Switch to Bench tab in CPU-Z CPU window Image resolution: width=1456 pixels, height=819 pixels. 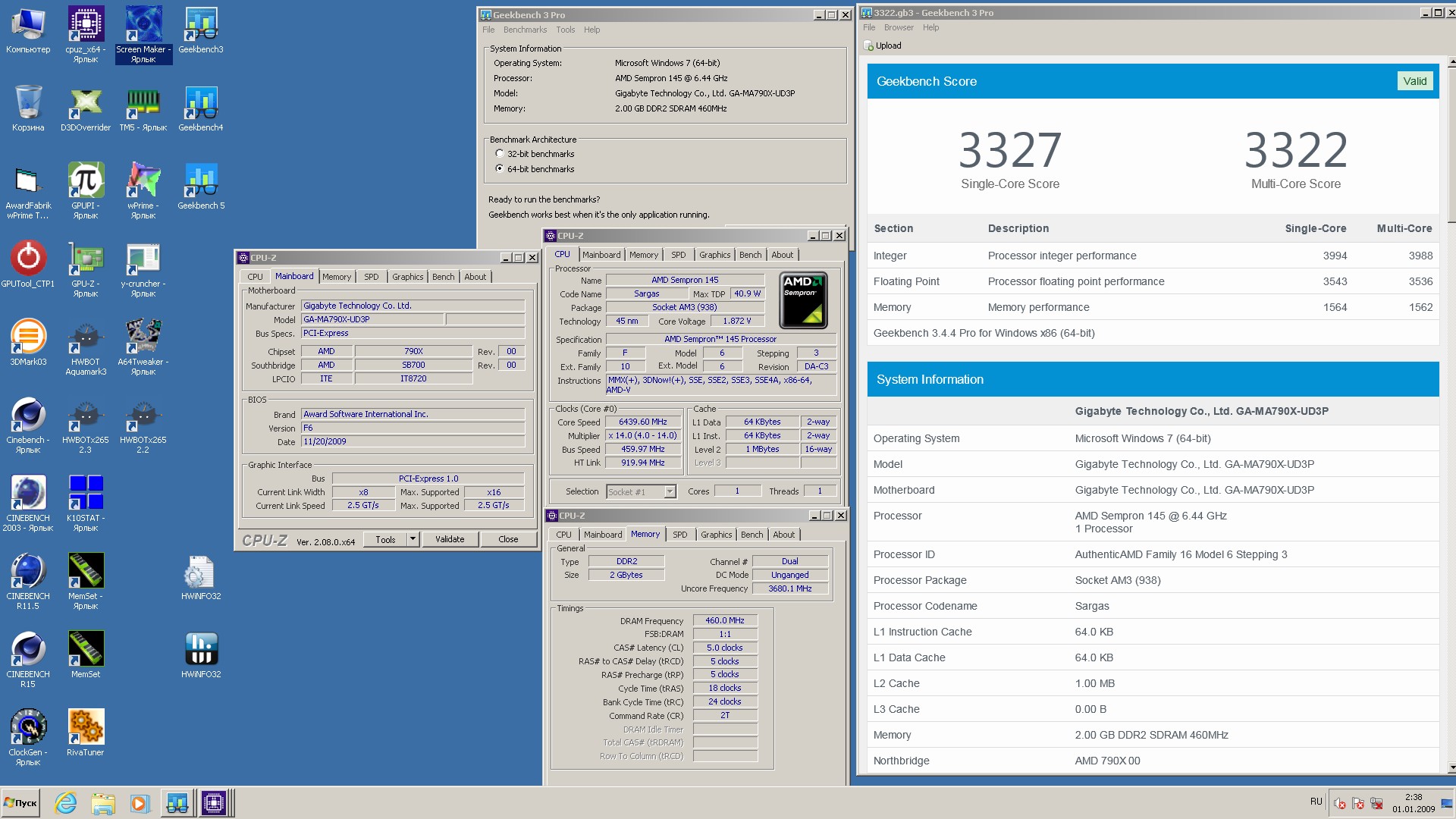click(x=750, y=255)
